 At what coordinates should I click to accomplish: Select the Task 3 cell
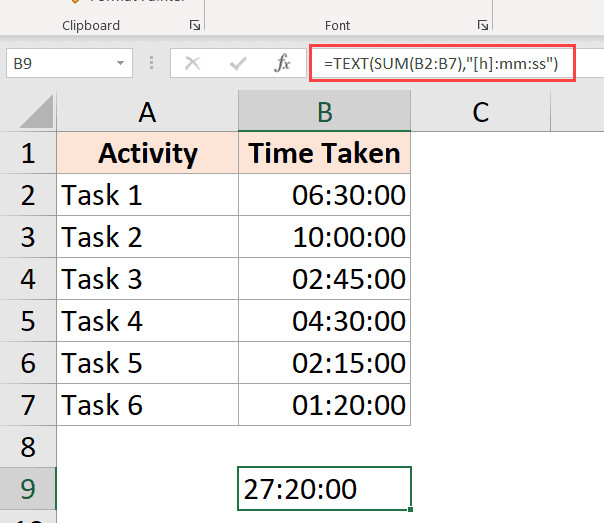click(x=148, y=279)
